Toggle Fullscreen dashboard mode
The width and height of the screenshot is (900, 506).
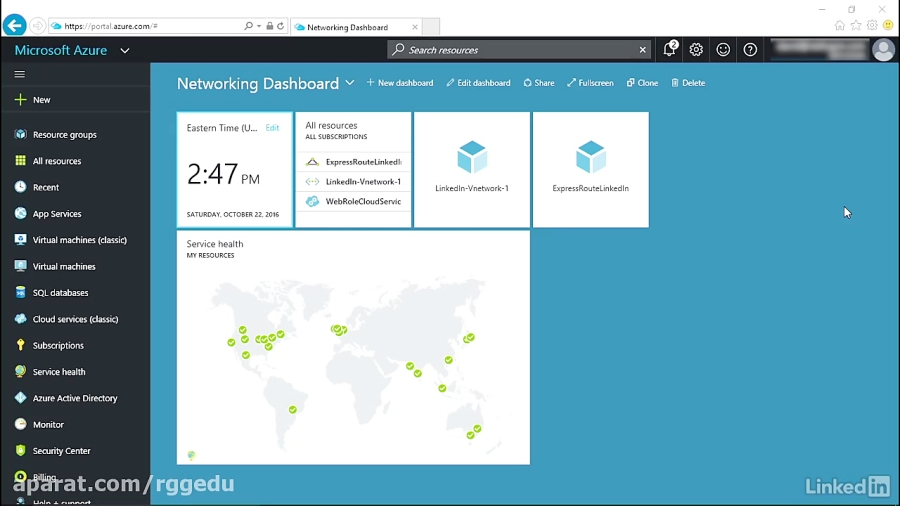click(x=590, y=83)
